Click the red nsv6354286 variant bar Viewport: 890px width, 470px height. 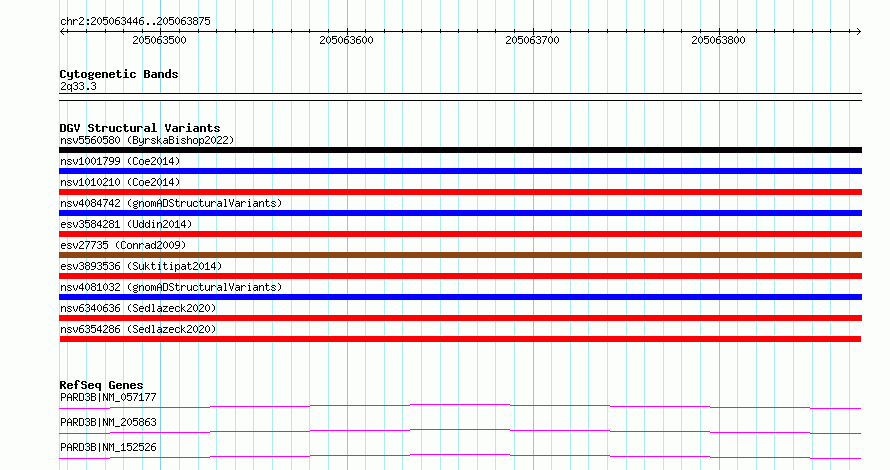pyautogui.click(x=460, y=339)
